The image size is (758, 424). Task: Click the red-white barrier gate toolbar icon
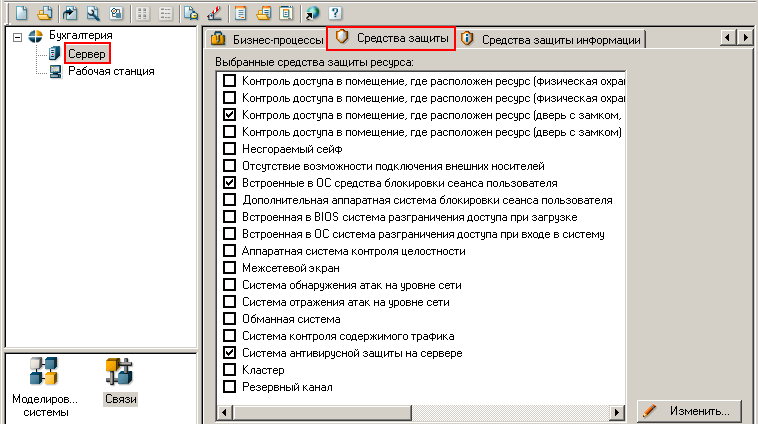214,13
